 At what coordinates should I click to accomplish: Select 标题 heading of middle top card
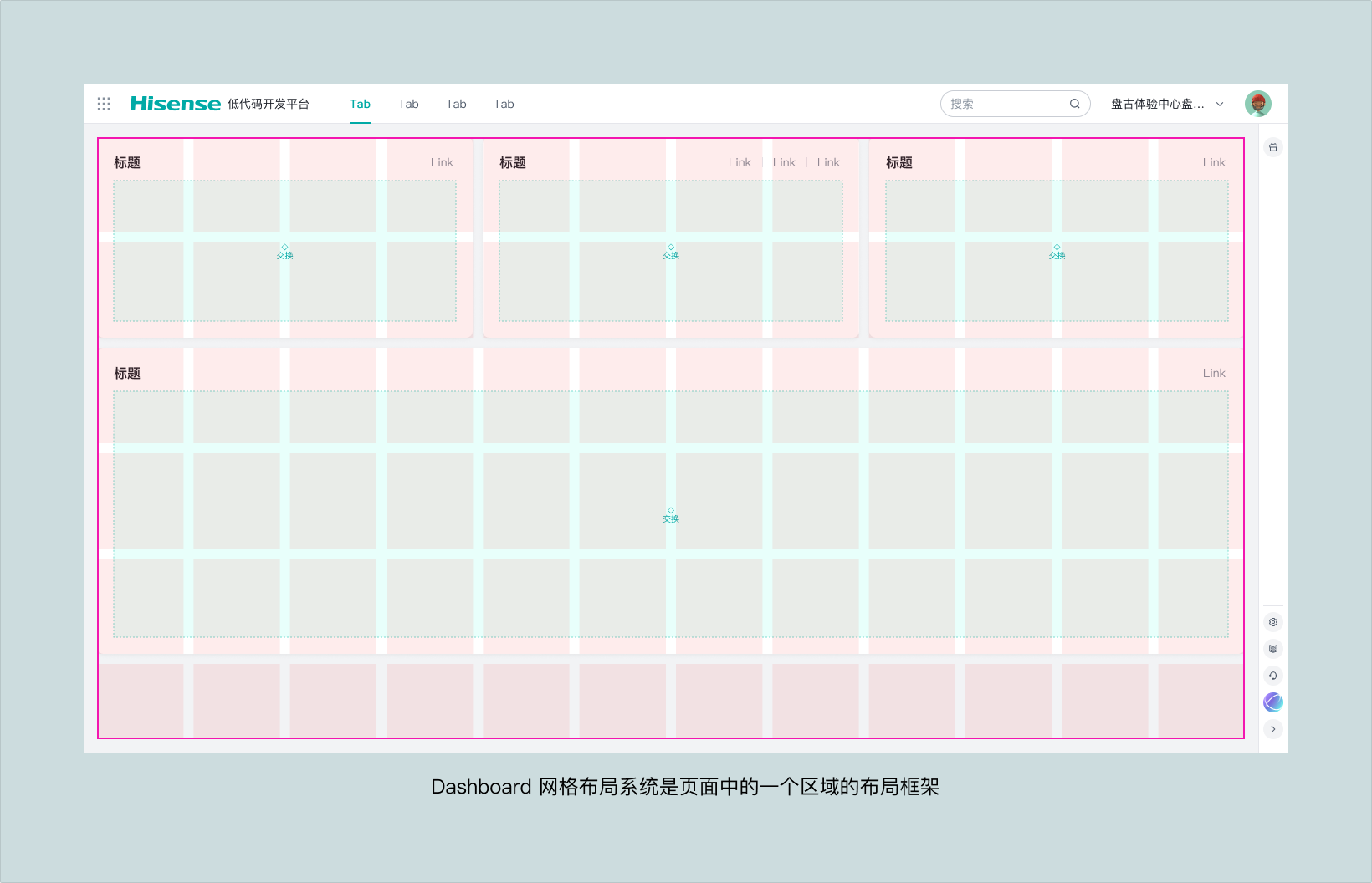513,162
